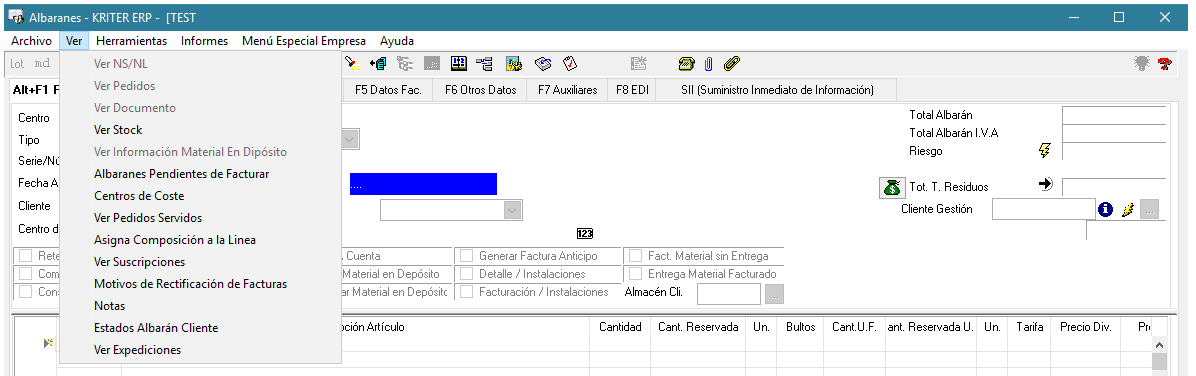This screenshot has width=1196, height=376.
Task: Open the dropdown arrow right of Ver Stock entry
Action: pos(350,140)
